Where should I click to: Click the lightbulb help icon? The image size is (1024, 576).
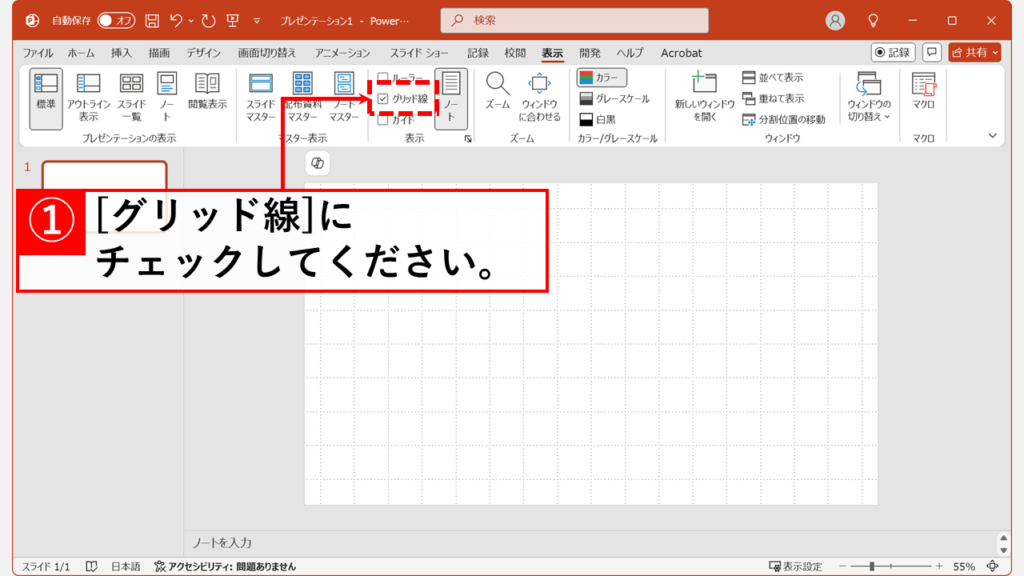(873, 21)
